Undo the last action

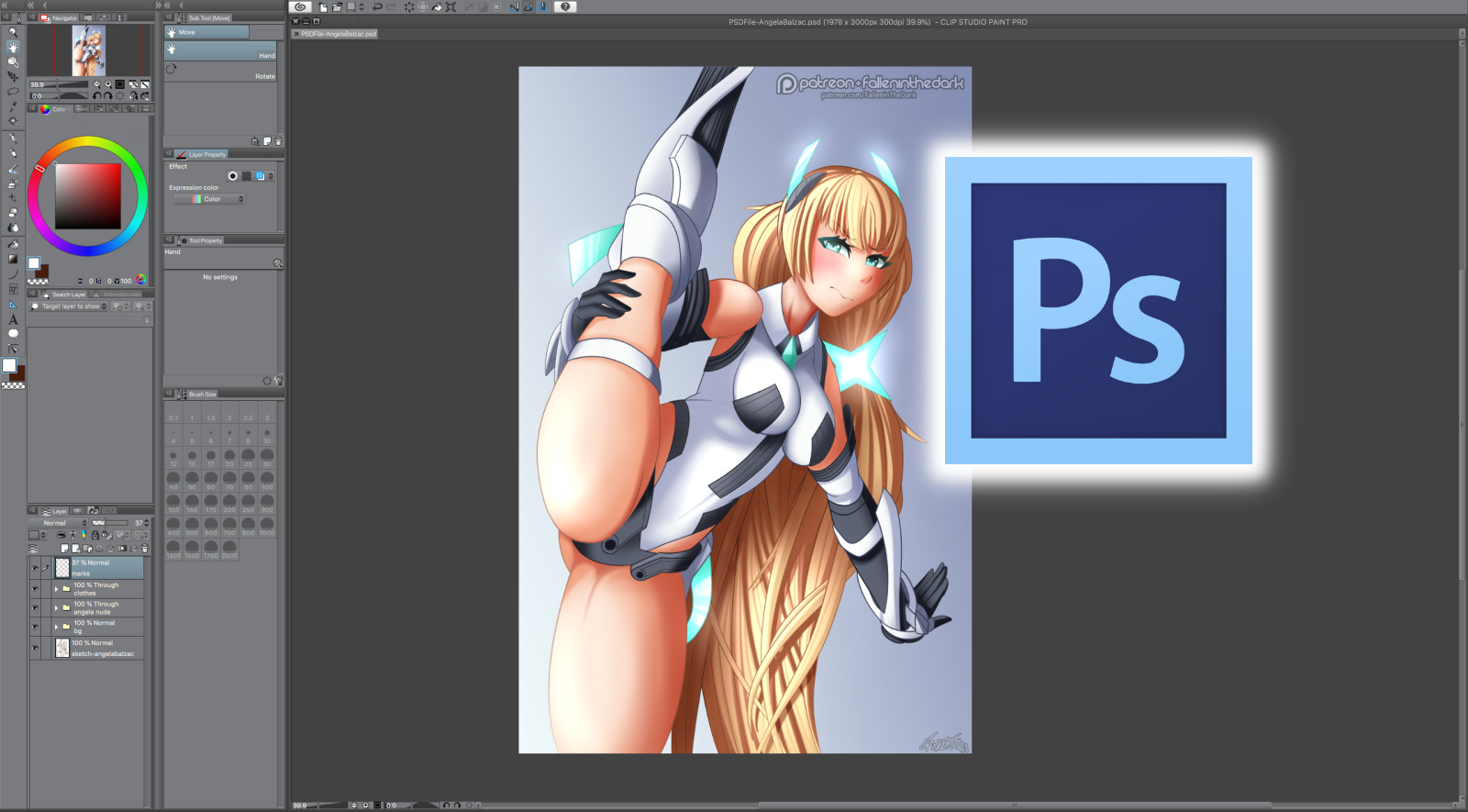point(377,6)
